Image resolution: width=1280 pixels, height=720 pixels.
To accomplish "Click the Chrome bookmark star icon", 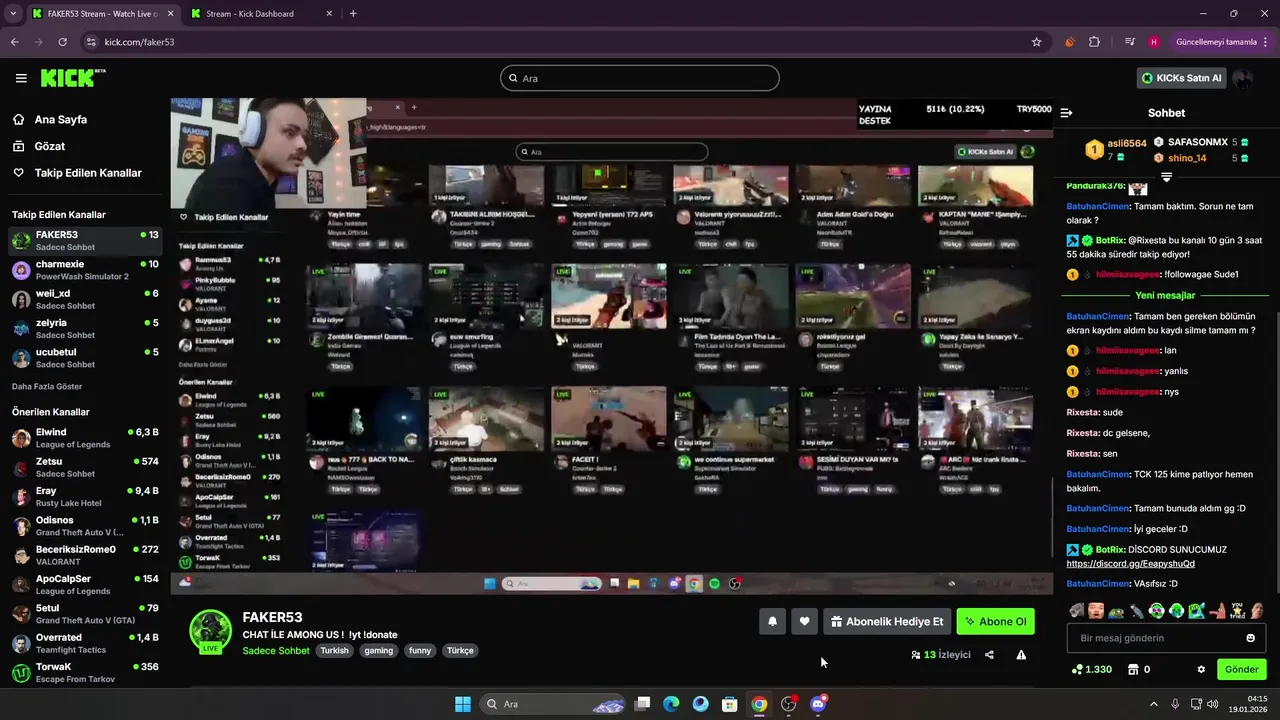I will click(1037, 42).
